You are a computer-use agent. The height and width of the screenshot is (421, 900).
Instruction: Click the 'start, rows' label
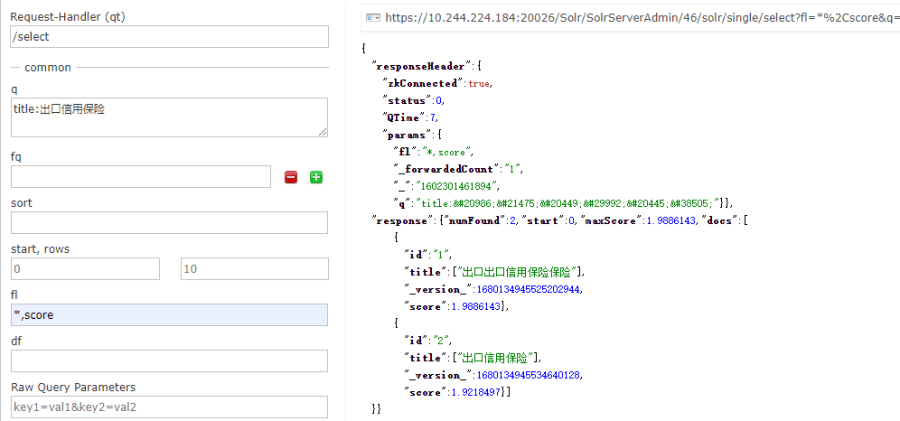point(40,249)
